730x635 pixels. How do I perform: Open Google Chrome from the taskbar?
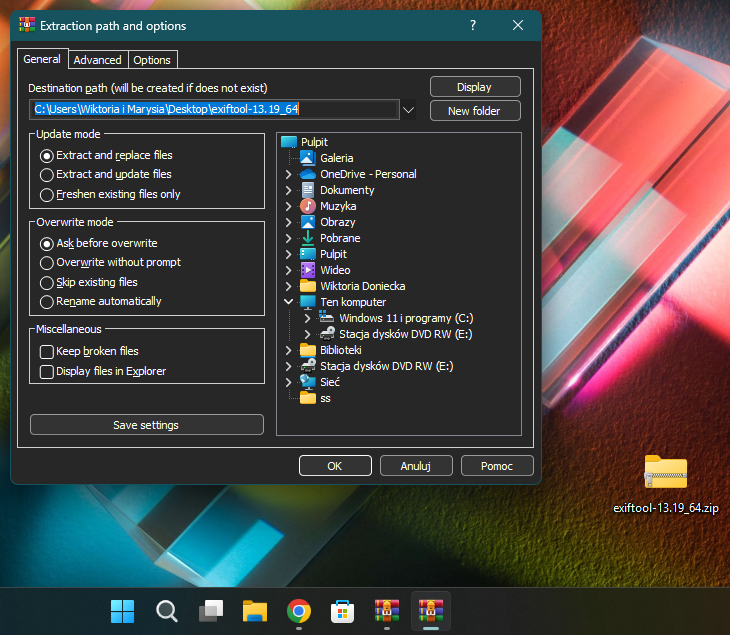point(297,611)
